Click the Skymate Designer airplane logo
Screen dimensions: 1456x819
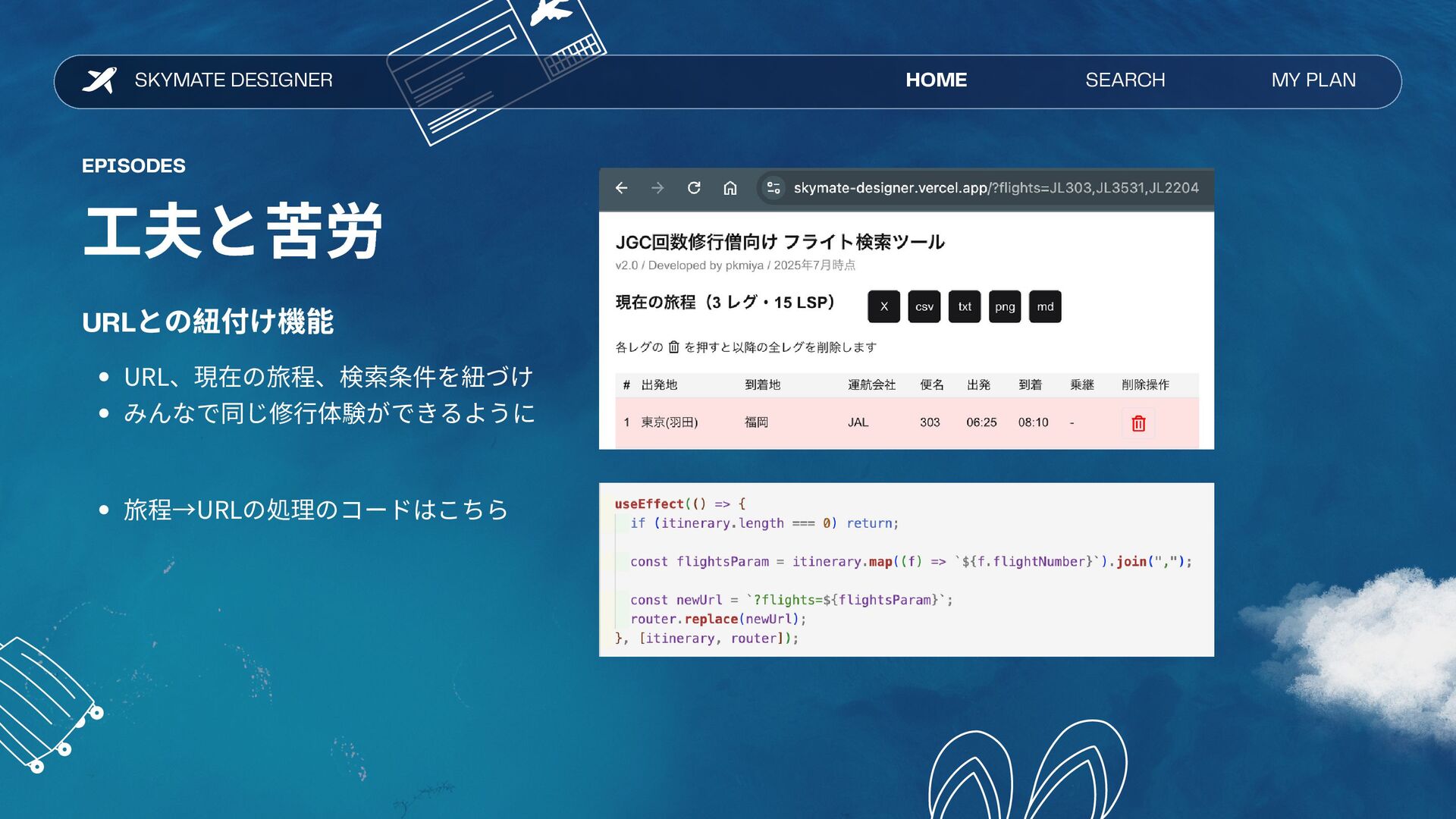tap(99, 80)
